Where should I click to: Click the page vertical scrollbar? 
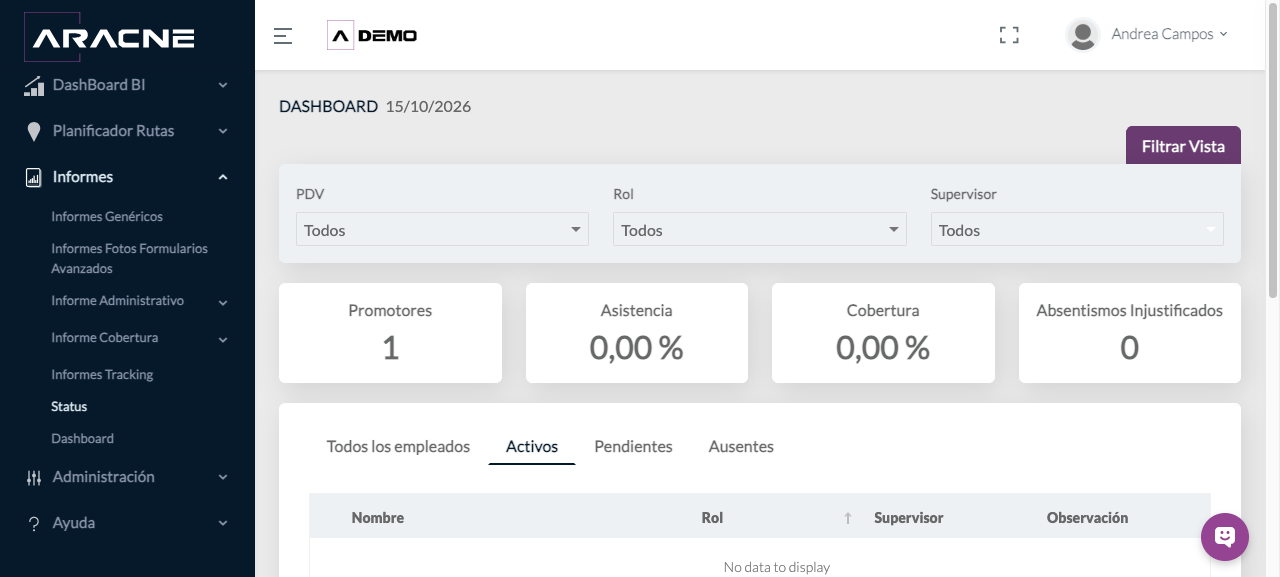[x=1273, y=150]
